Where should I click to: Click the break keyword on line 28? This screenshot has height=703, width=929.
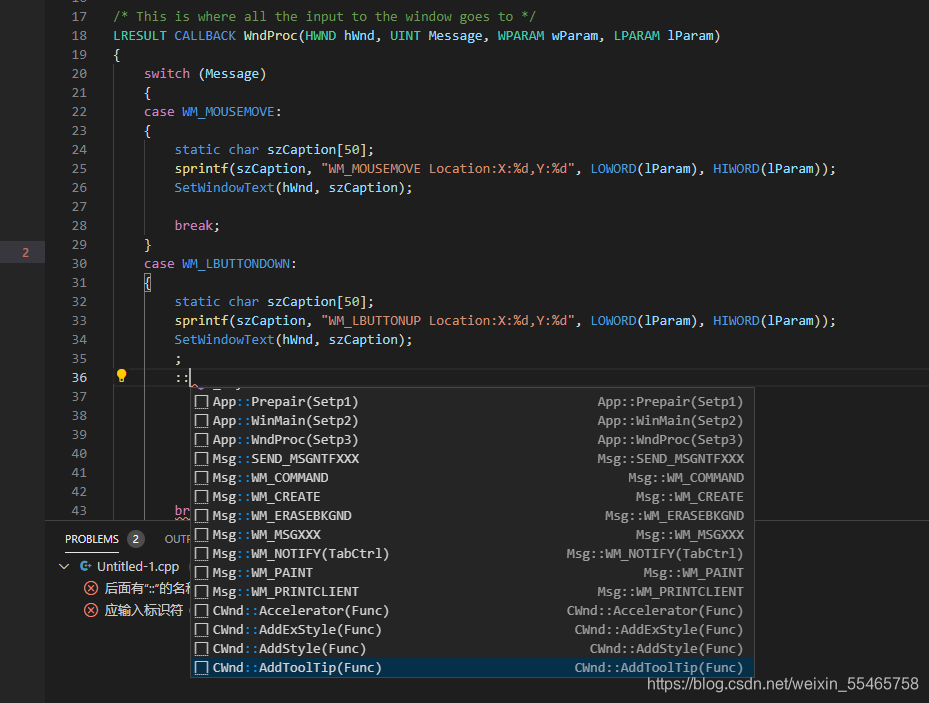point(194,226)
